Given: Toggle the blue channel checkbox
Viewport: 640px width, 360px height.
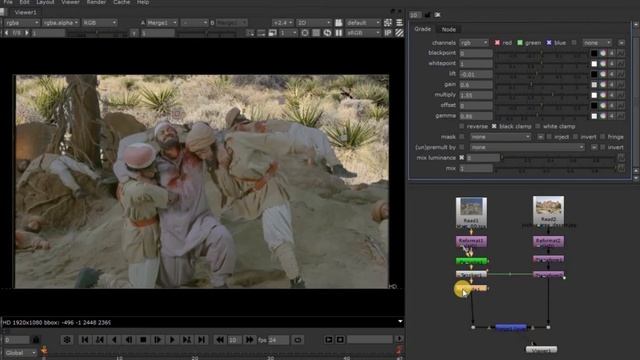Looking at the screenshot, I should click(549, 42).
